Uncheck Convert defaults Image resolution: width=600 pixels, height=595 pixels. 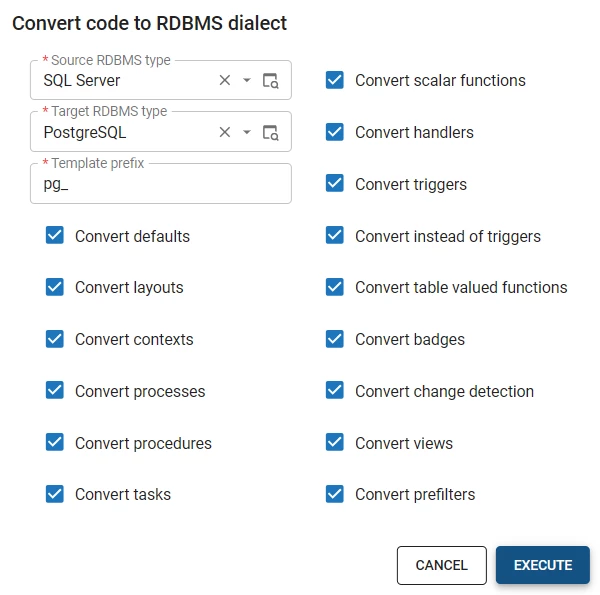(55, 236)
